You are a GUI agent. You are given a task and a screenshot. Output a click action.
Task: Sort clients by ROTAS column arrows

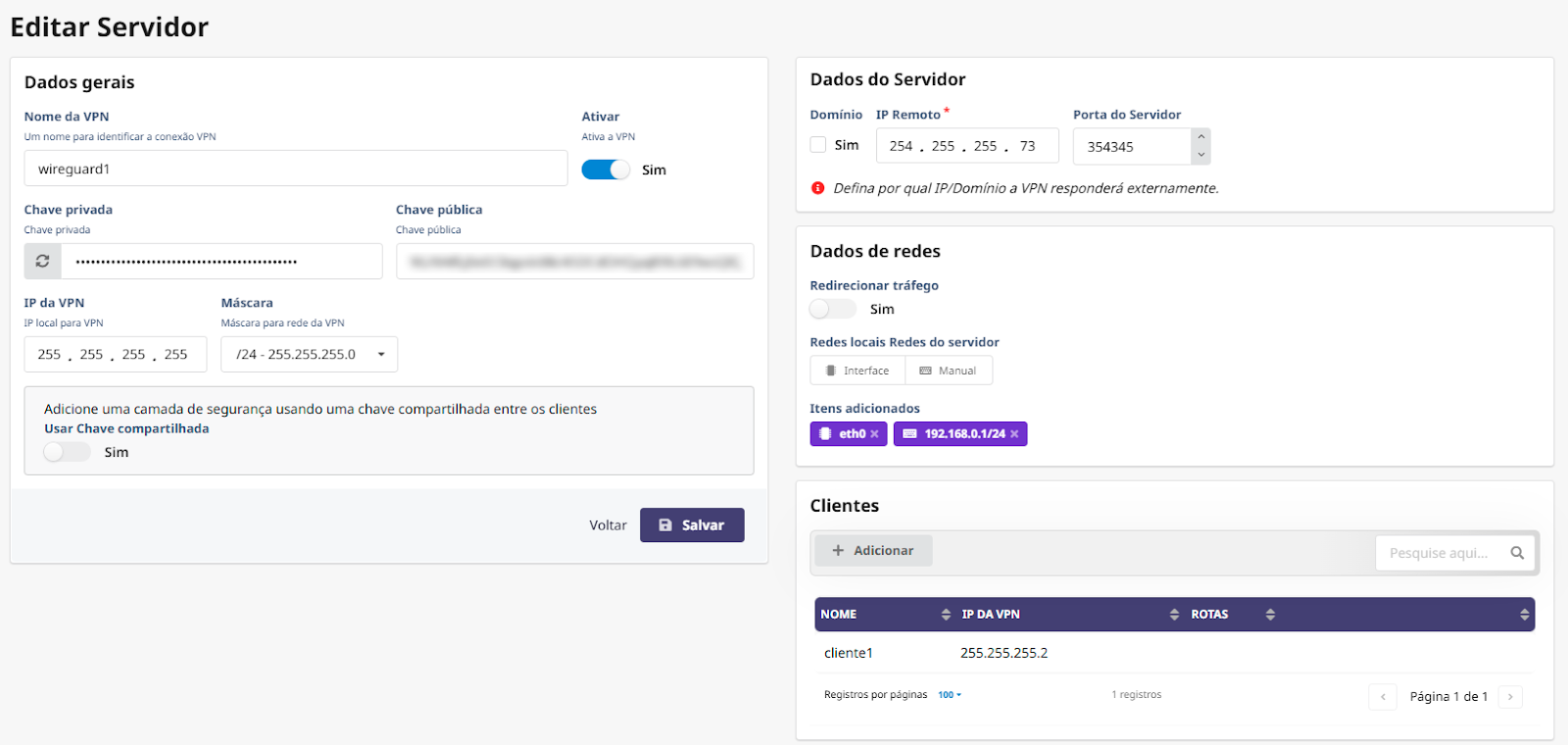(x=1270, y=615)
